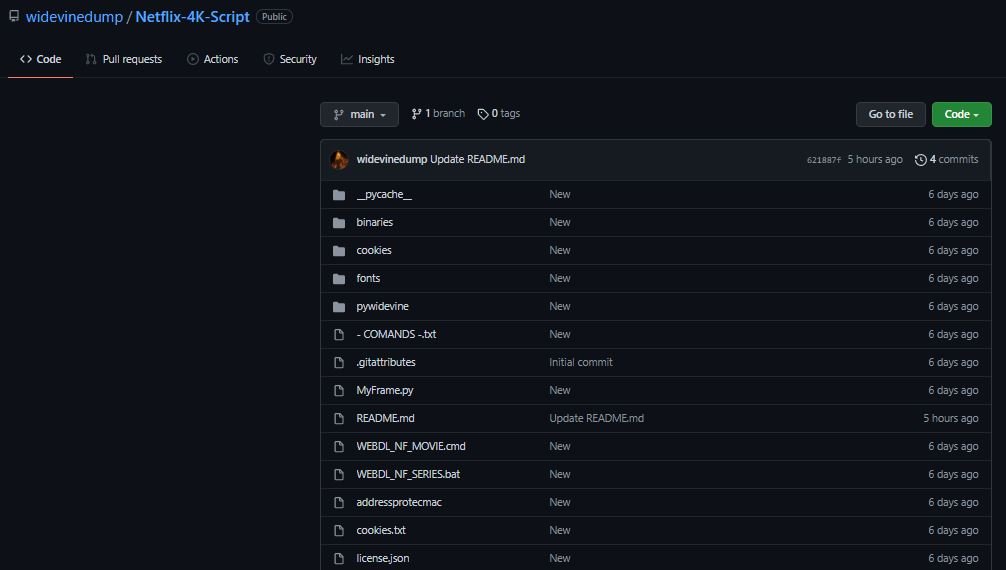Open the license.json file

[x=382, y=558]
